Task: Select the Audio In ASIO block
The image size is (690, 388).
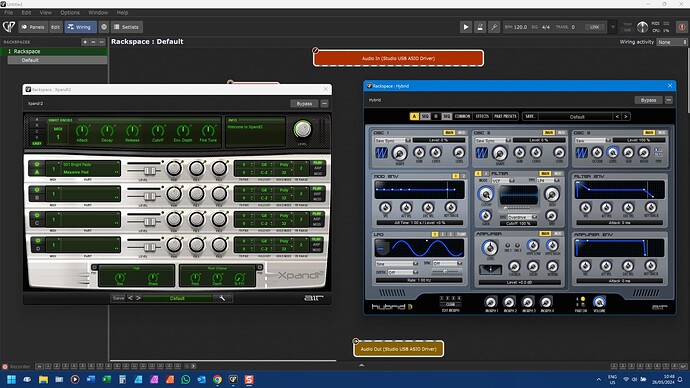Action: 399,58
